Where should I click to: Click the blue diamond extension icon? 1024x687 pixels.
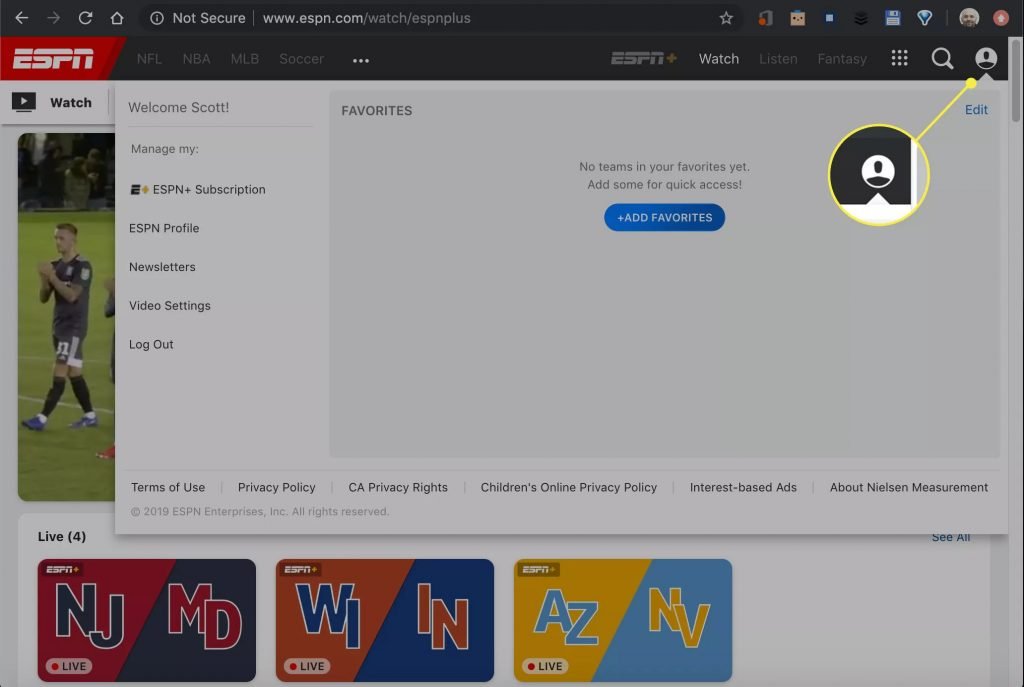click(925, 18)
